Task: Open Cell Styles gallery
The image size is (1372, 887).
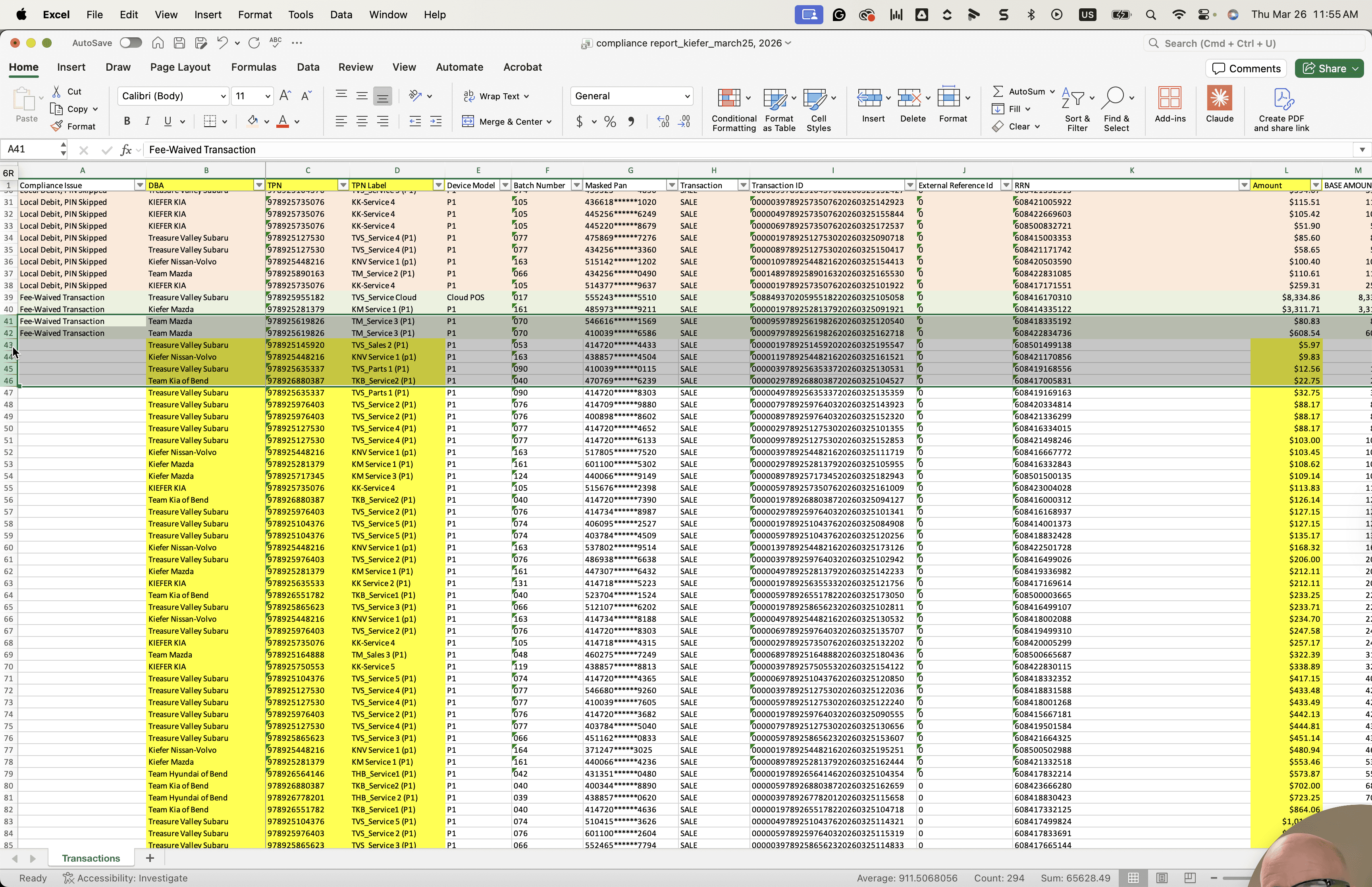Action: pyautogui.click(x=818, y=110)
